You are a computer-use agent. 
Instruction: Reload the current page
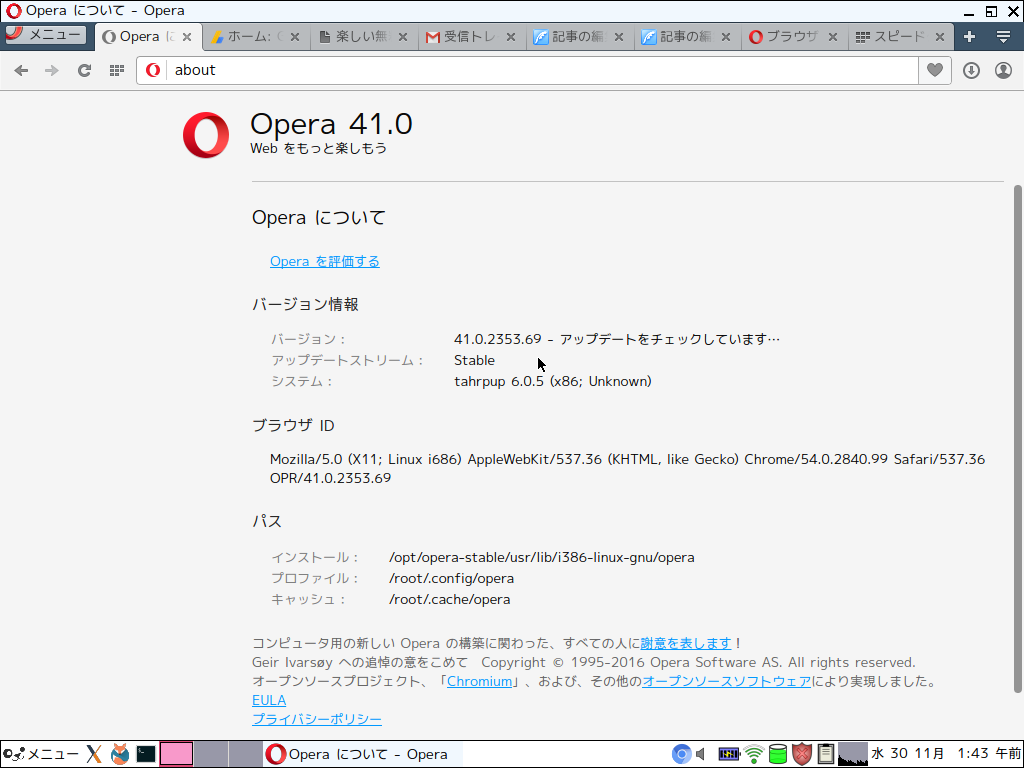pyautogui.click(x=84, y=71)
